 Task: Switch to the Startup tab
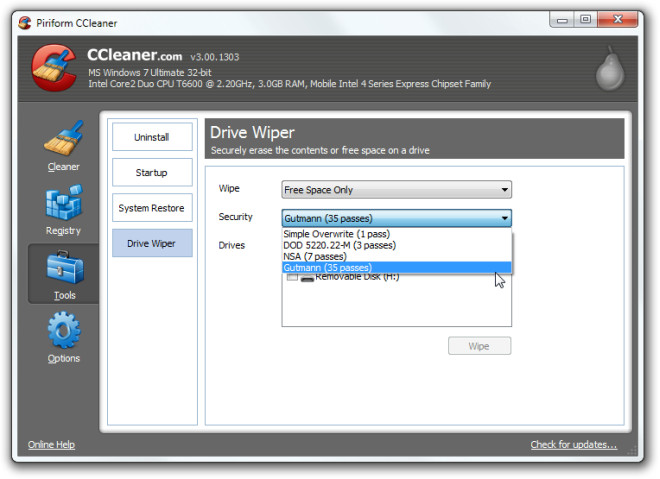152,173
